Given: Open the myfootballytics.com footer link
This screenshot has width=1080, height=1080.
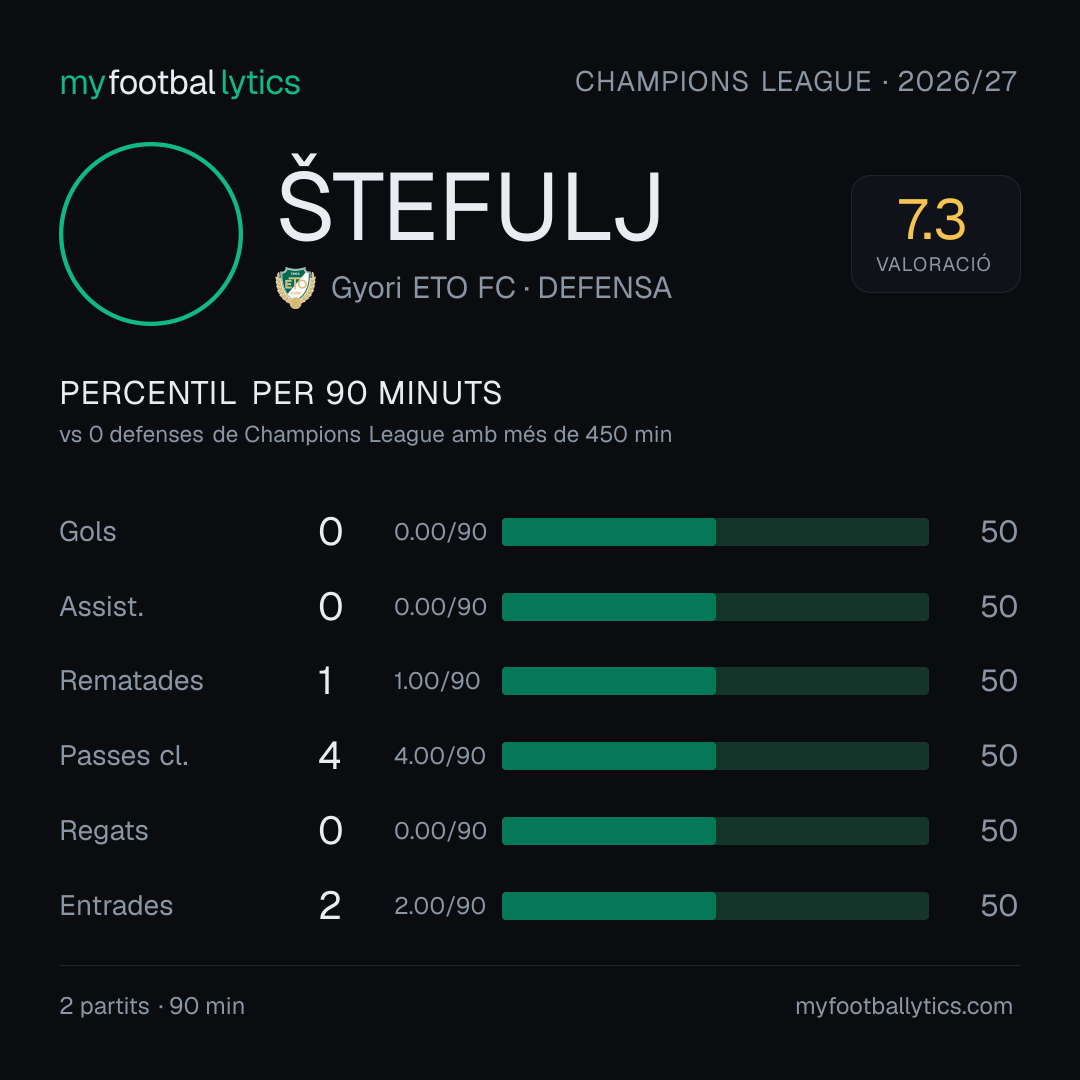Looking at the screenshot, I should tap(904, 1006).
